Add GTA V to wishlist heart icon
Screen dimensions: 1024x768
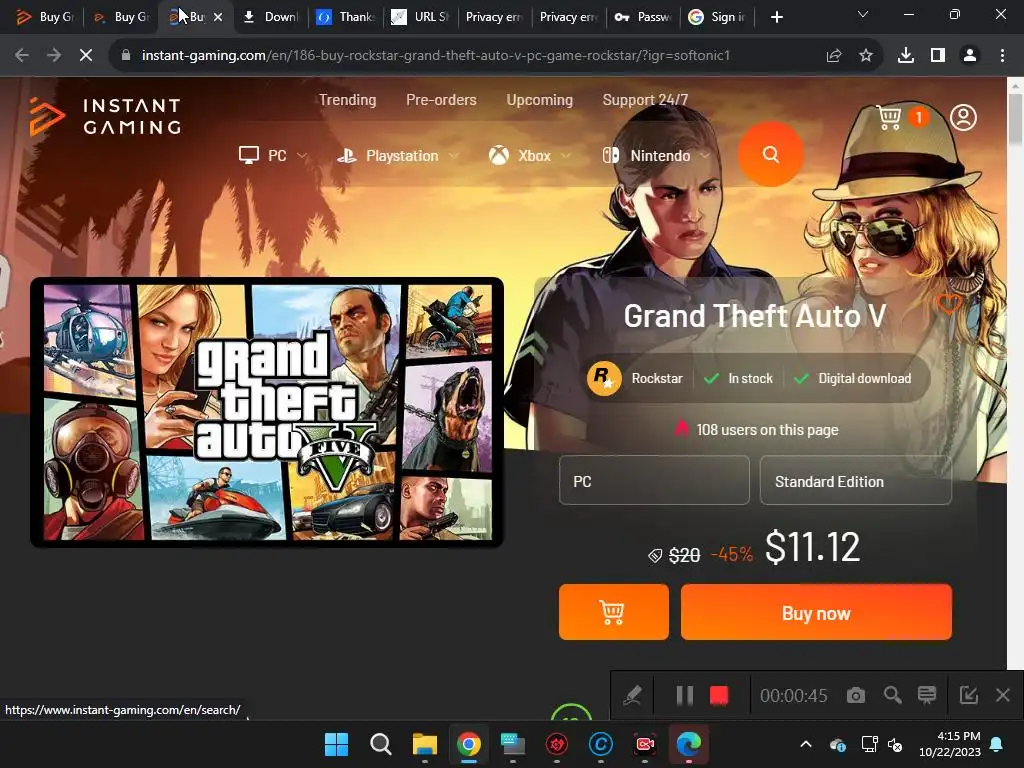[948, 303]
